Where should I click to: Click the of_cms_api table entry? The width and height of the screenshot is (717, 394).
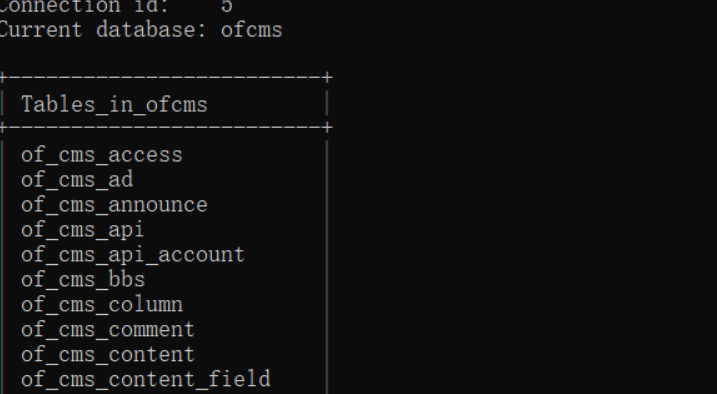click(82, 230)
